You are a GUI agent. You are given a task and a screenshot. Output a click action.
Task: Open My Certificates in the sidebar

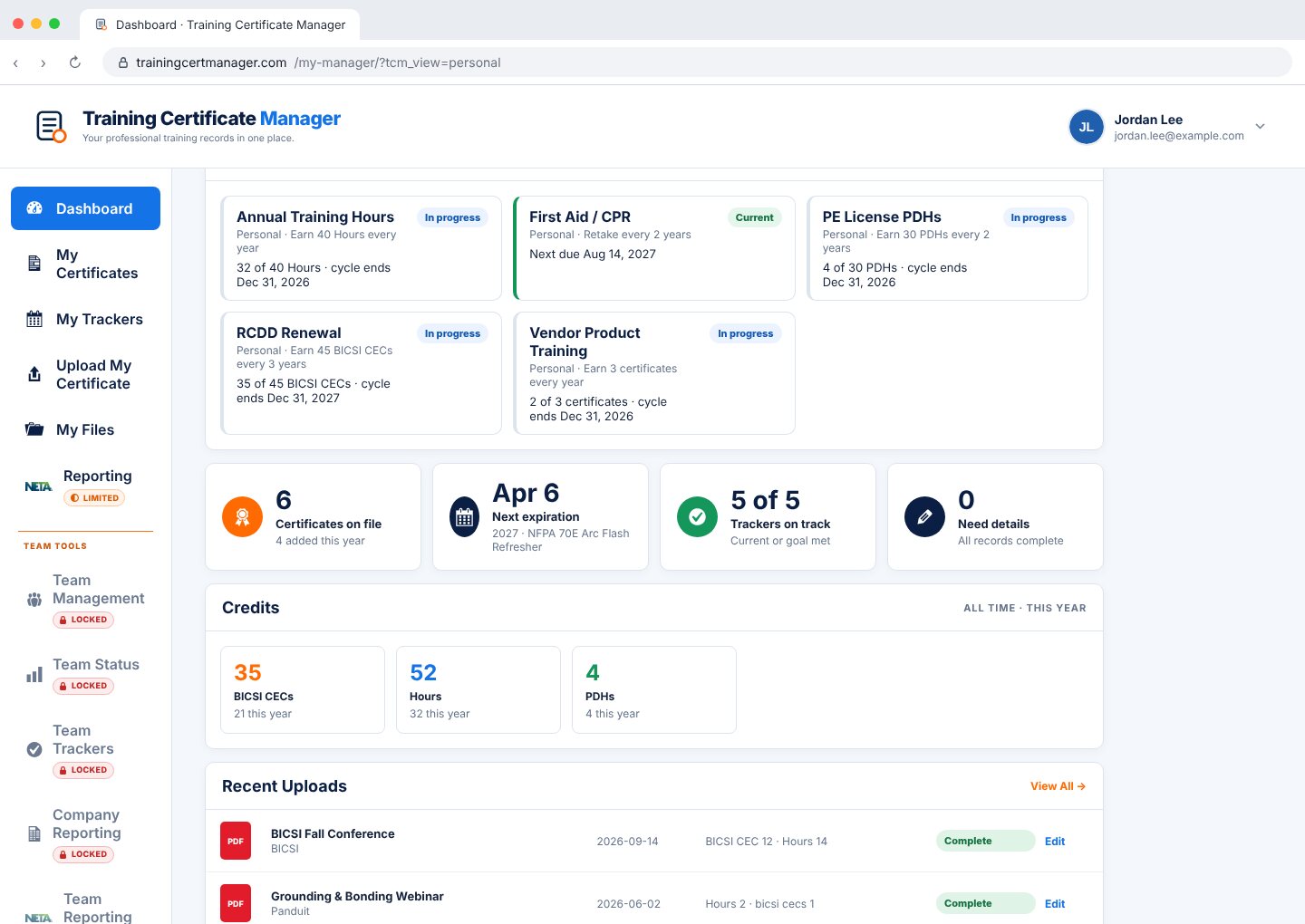click(85, 264)
